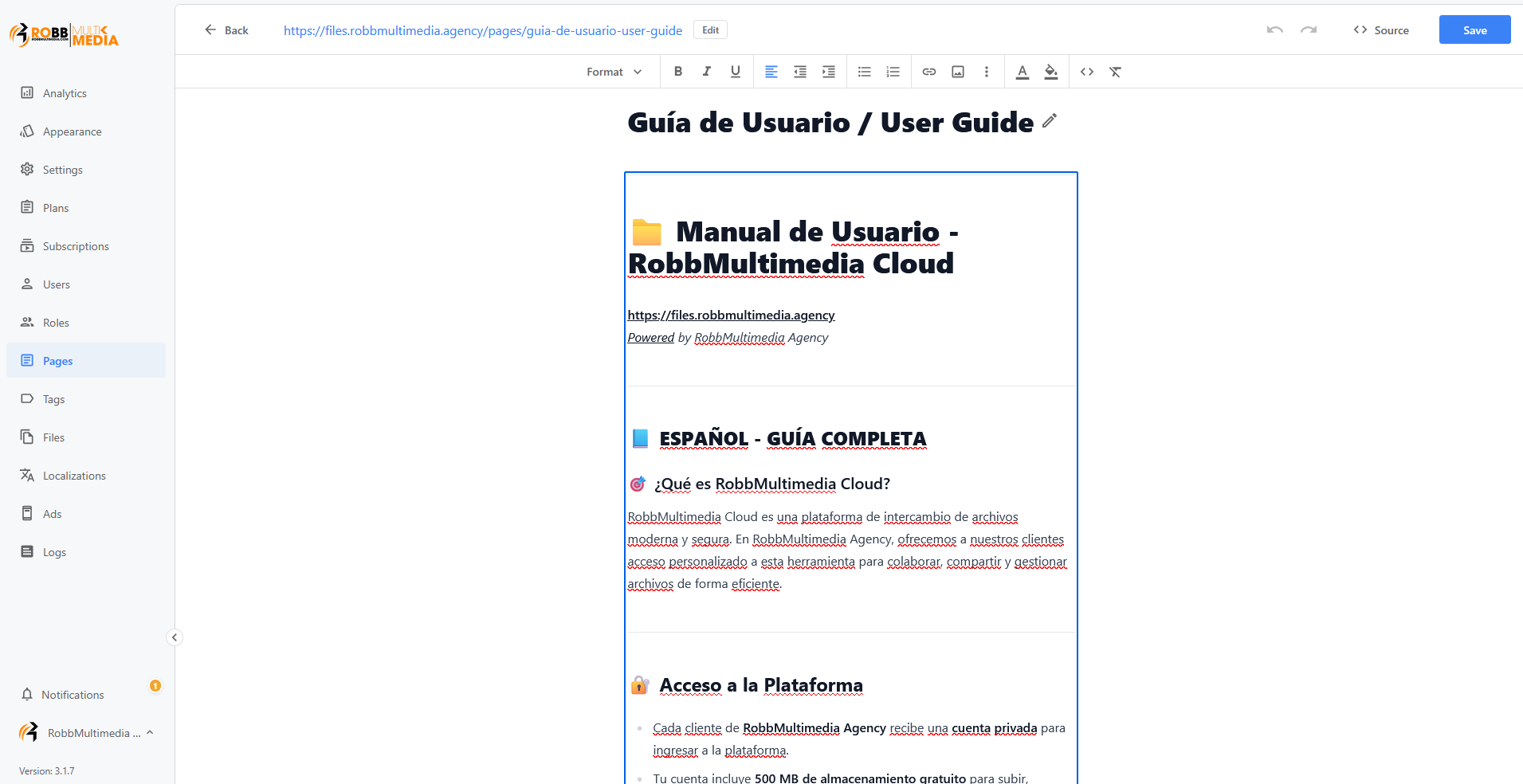Click the Version: 3.1.7 label
The width and height of the screenshot is (1523, 784).
[47, 771]
